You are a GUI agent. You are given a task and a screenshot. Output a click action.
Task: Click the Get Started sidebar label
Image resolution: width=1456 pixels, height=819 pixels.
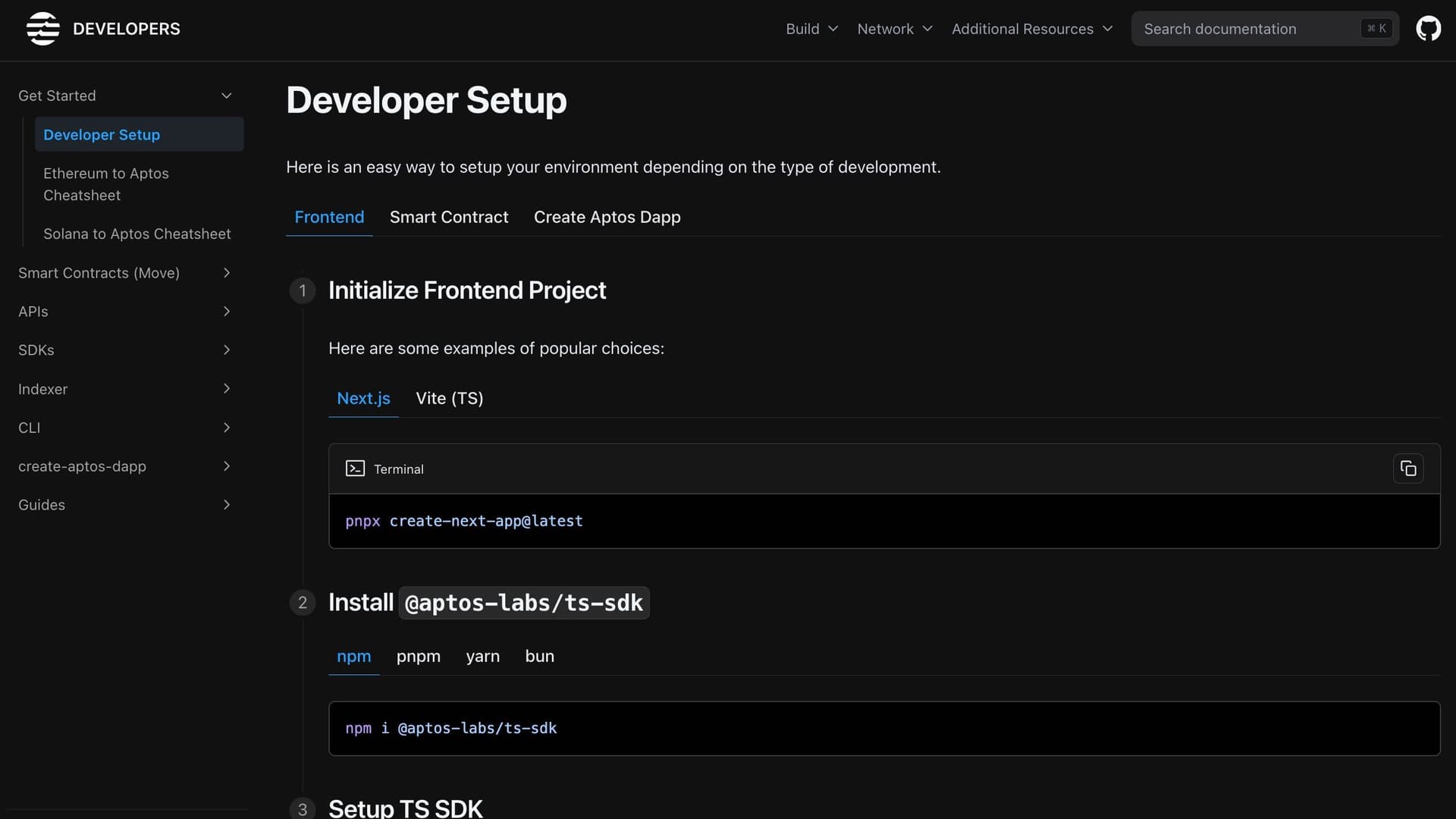pyautogui.click(x=57, y=96)
